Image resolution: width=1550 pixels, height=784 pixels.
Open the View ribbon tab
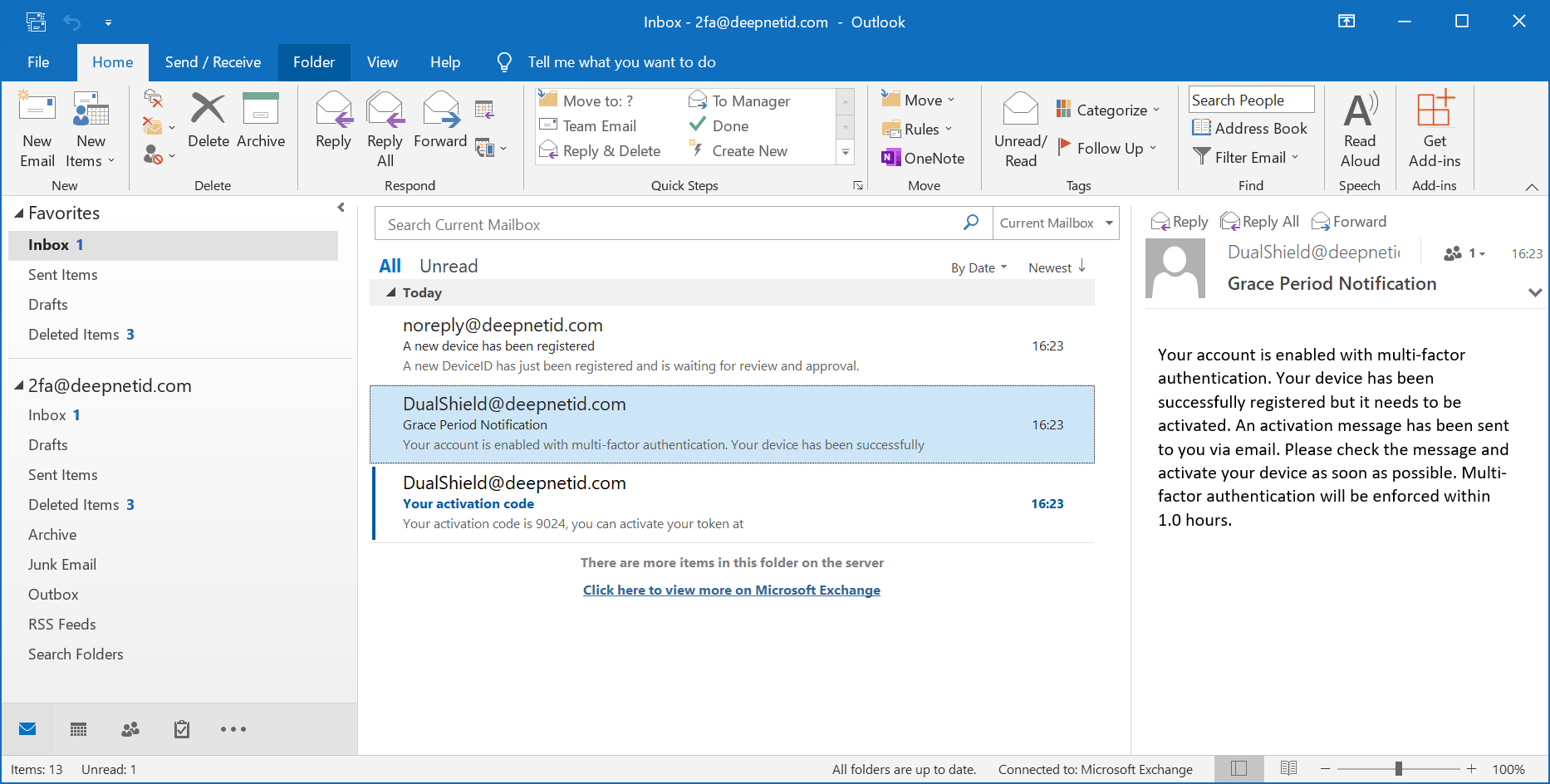[382, 62]
